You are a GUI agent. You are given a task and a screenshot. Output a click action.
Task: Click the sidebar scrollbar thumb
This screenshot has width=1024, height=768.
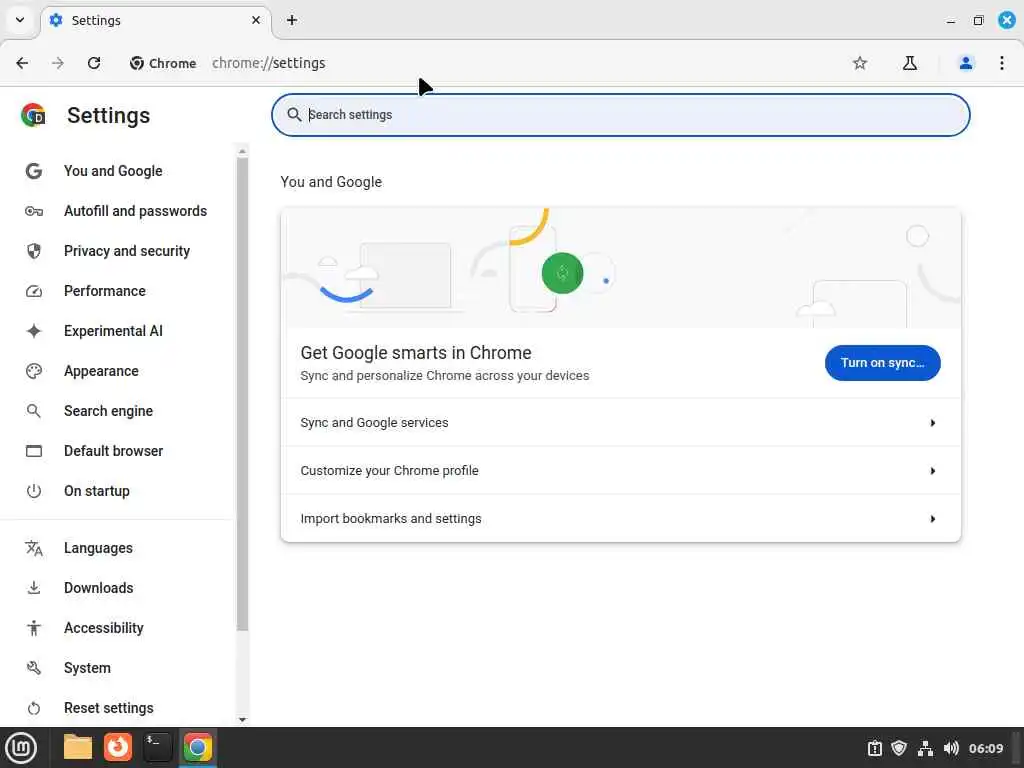tap(242, 394)
